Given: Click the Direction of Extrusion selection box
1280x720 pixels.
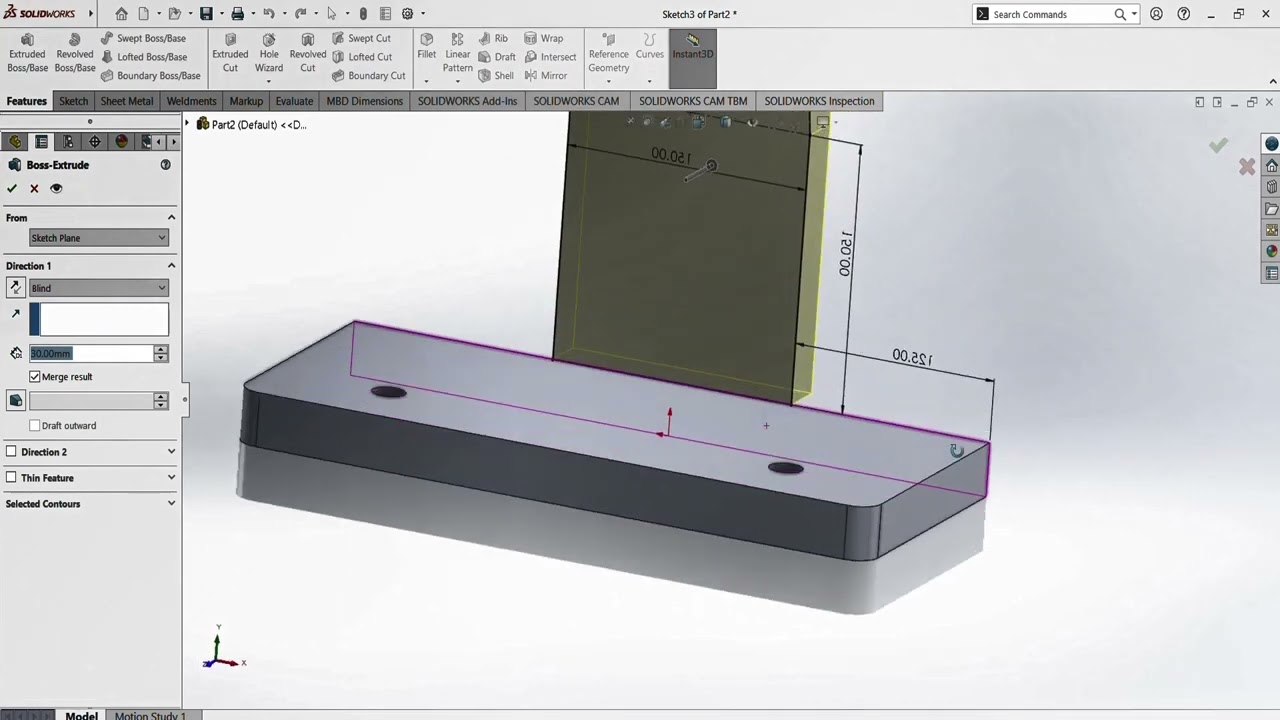Looking at the screenshot, I should (x=99, y=319).
